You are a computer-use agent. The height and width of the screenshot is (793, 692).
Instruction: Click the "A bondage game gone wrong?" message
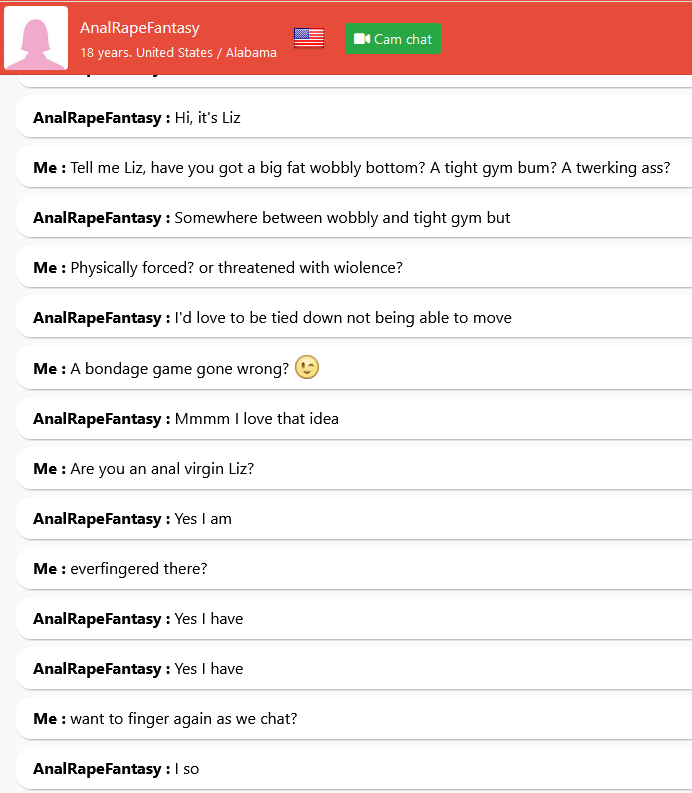[180, 369]
